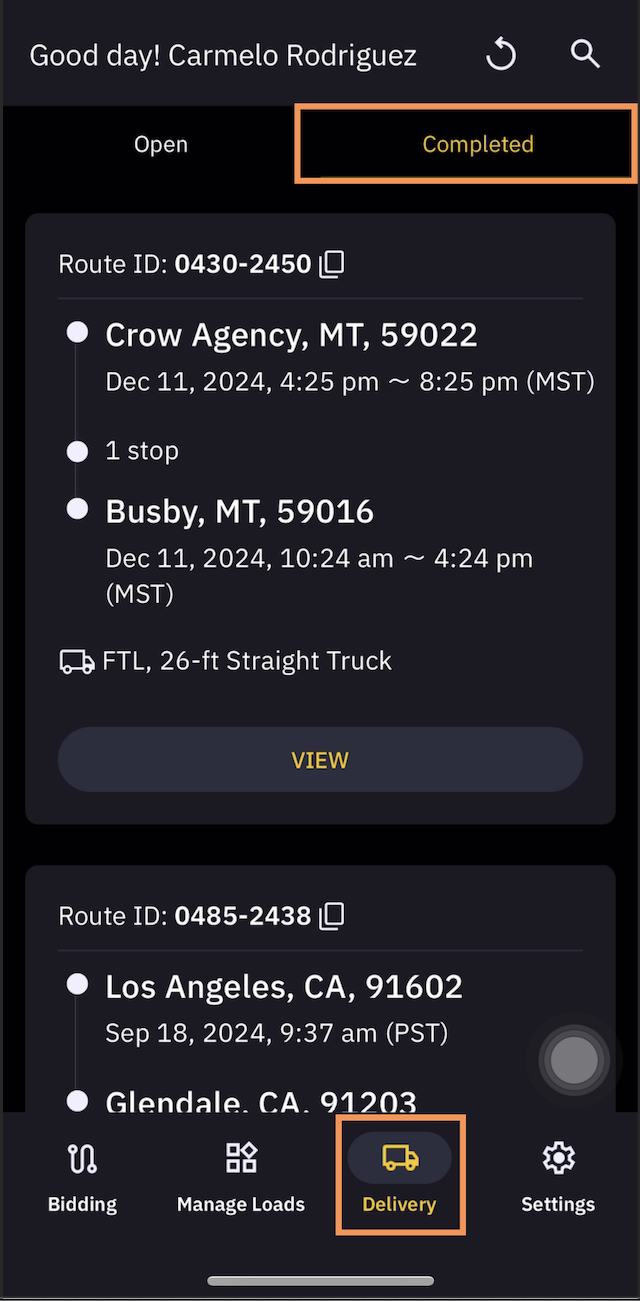Expand the 1 stop entry
640x1301 pixels.
pos(142,451)
